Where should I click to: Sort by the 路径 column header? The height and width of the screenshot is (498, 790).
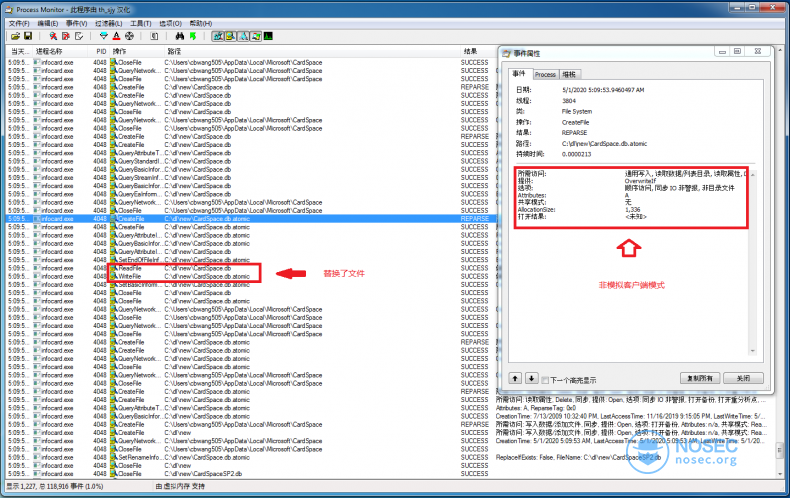tap(312, 51)
